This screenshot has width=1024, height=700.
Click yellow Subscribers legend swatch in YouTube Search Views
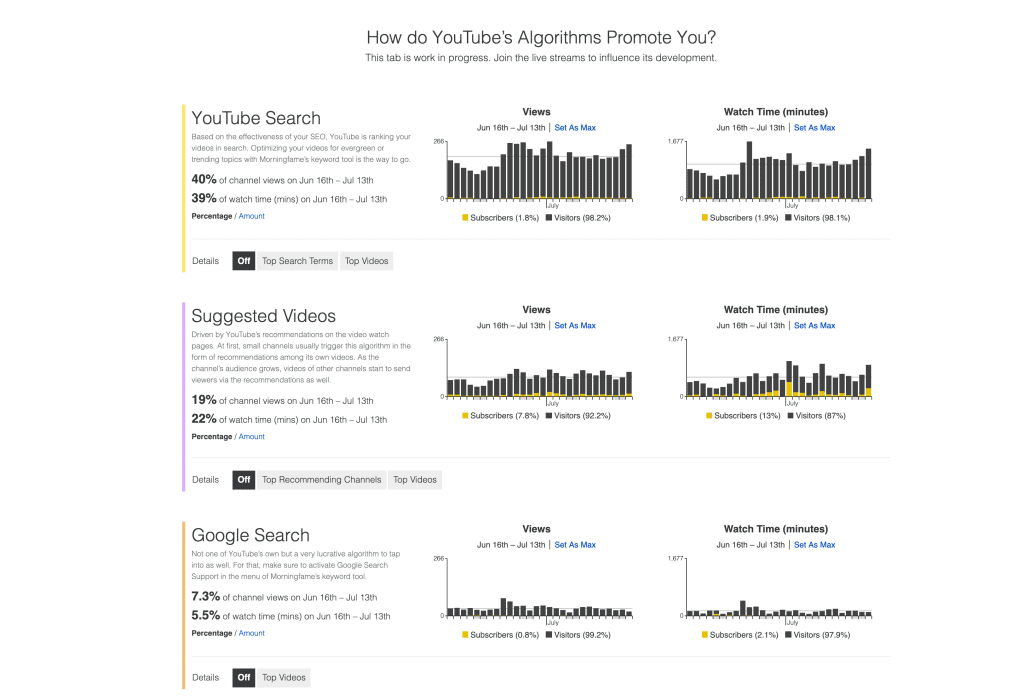point(465,217)
